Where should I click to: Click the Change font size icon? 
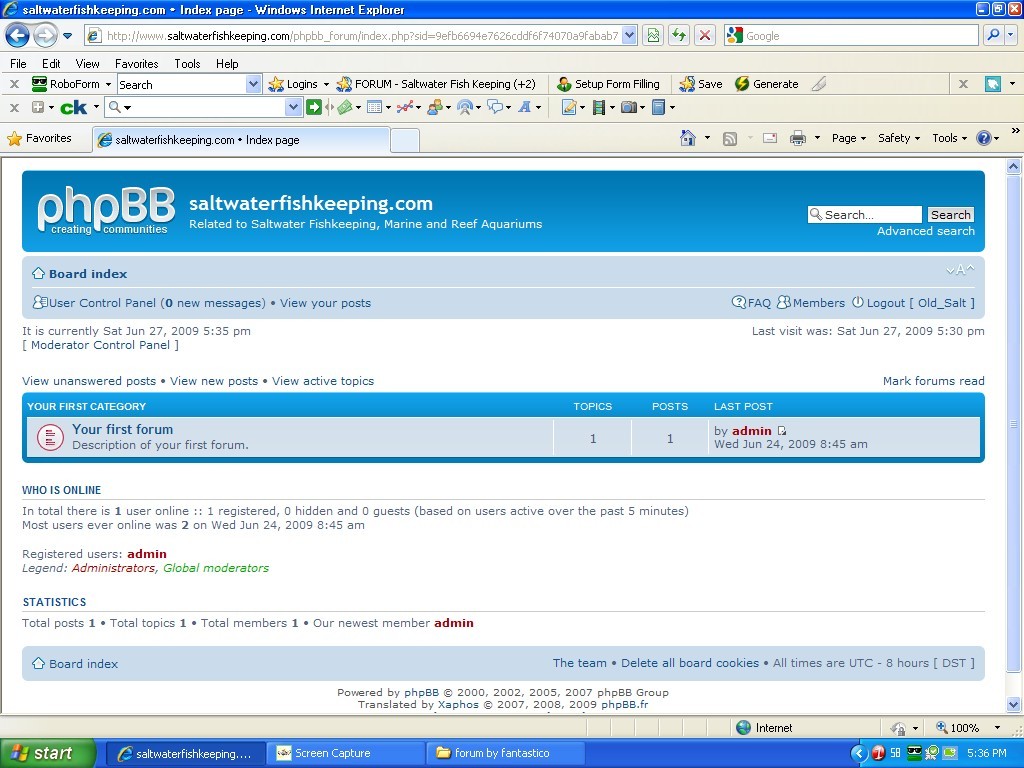960,270
